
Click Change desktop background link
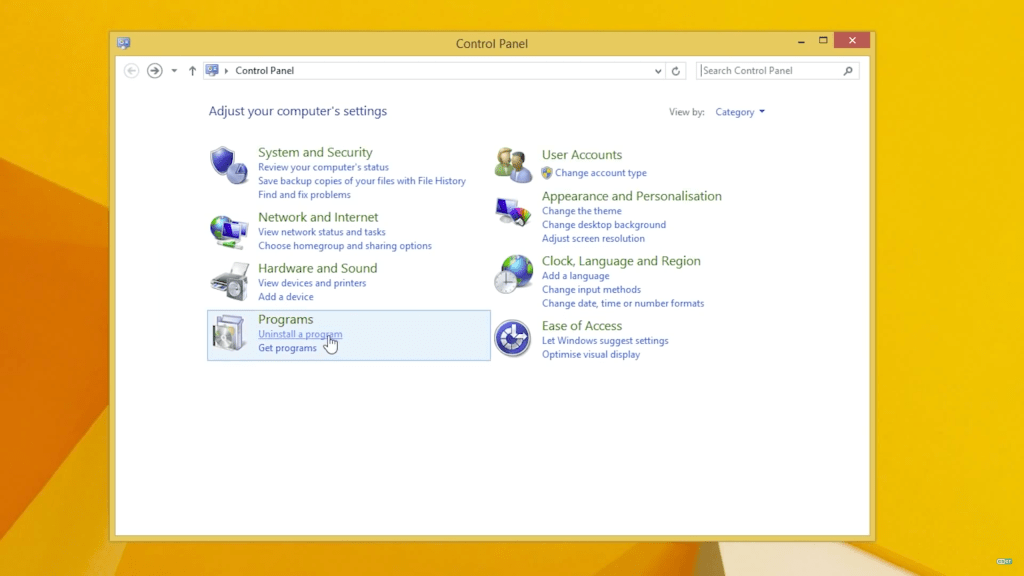tap(603, 225)
